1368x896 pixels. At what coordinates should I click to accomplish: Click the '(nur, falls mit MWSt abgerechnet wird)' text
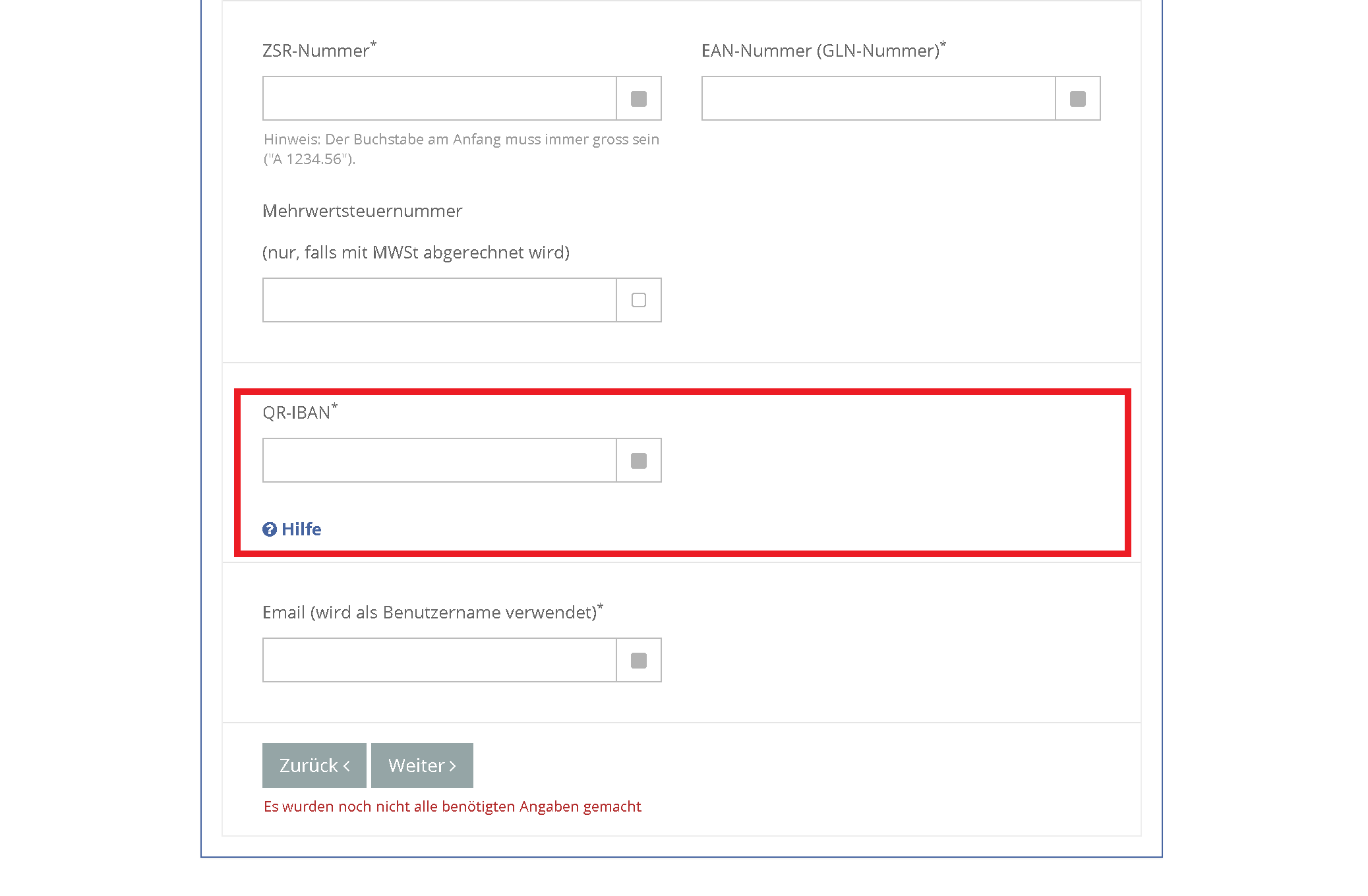point(416,253)
